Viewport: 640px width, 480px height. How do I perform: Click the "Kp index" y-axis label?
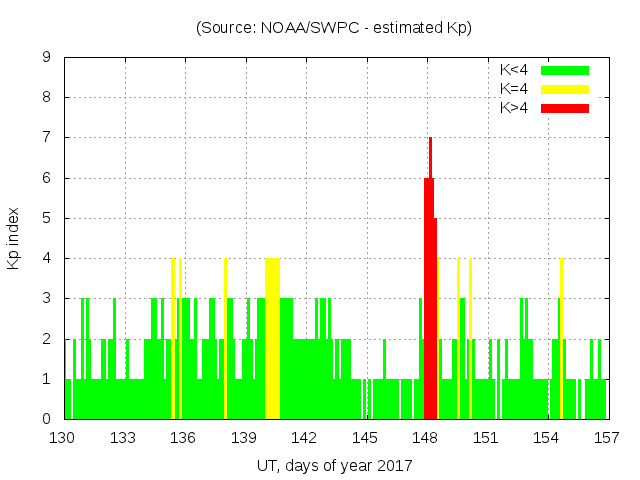tap(14, 239)
